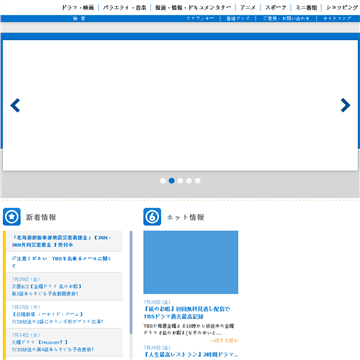Advance to the next carousel slide

tap(345, 105)
